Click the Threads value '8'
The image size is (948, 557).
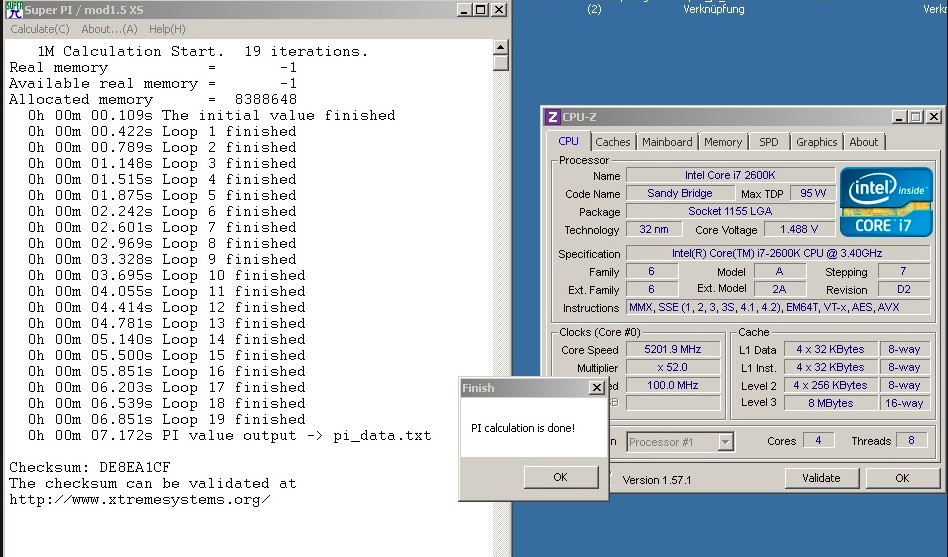[x=911, y=441]
